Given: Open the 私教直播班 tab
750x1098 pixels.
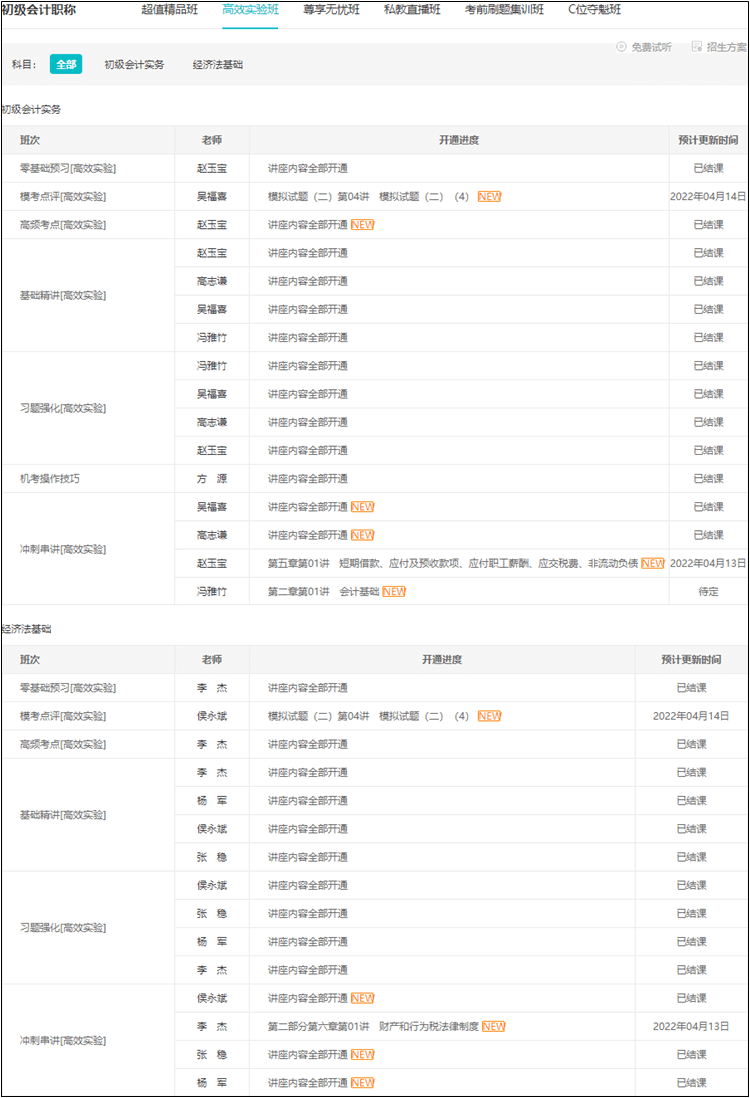Looking at the screenshot, I should tap(412, 10).
